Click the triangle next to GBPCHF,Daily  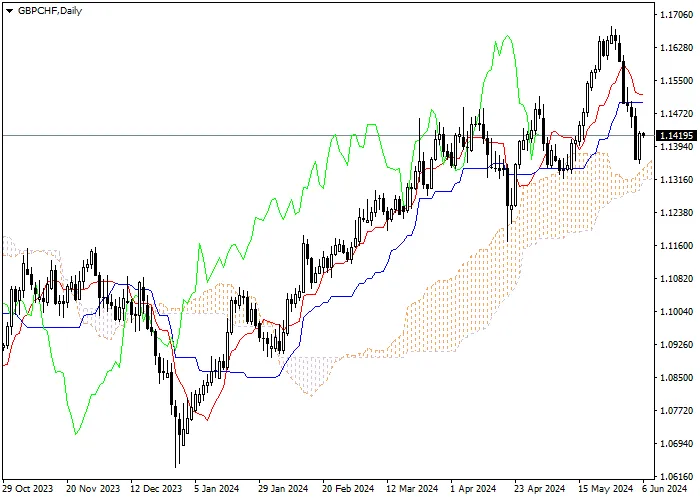(x=9, y=11)
